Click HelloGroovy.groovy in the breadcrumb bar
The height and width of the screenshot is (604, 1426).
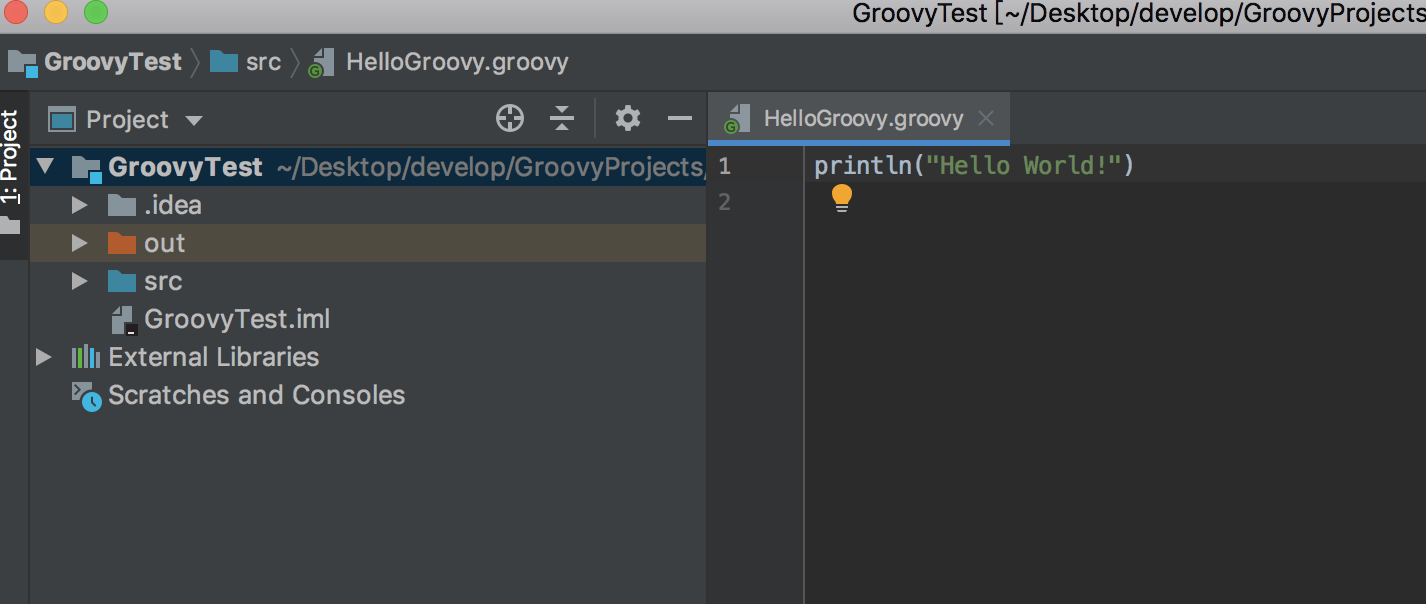[x=457, y=62]
